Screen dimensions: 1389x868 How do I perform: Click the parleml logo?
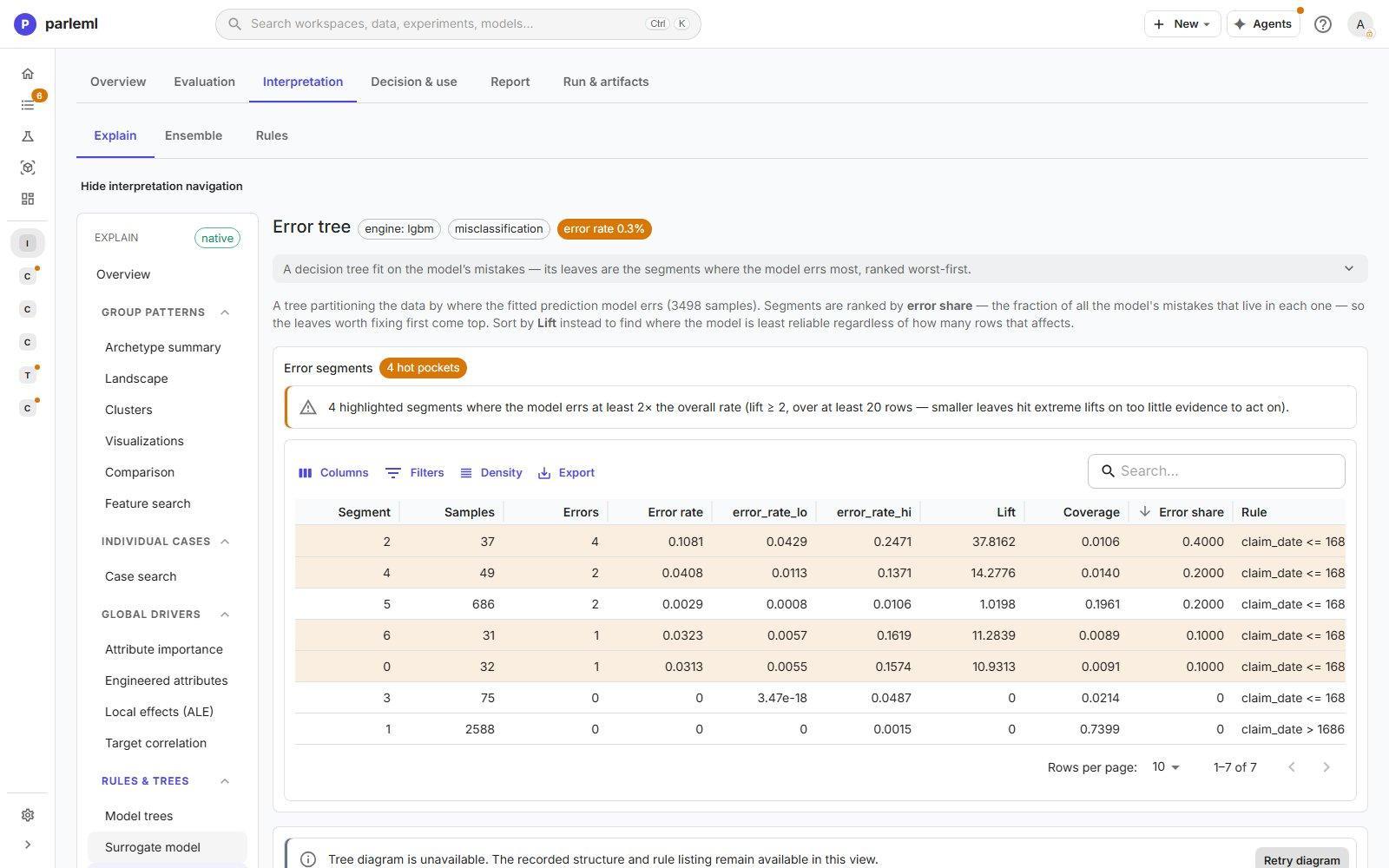(x=56, y=24)
